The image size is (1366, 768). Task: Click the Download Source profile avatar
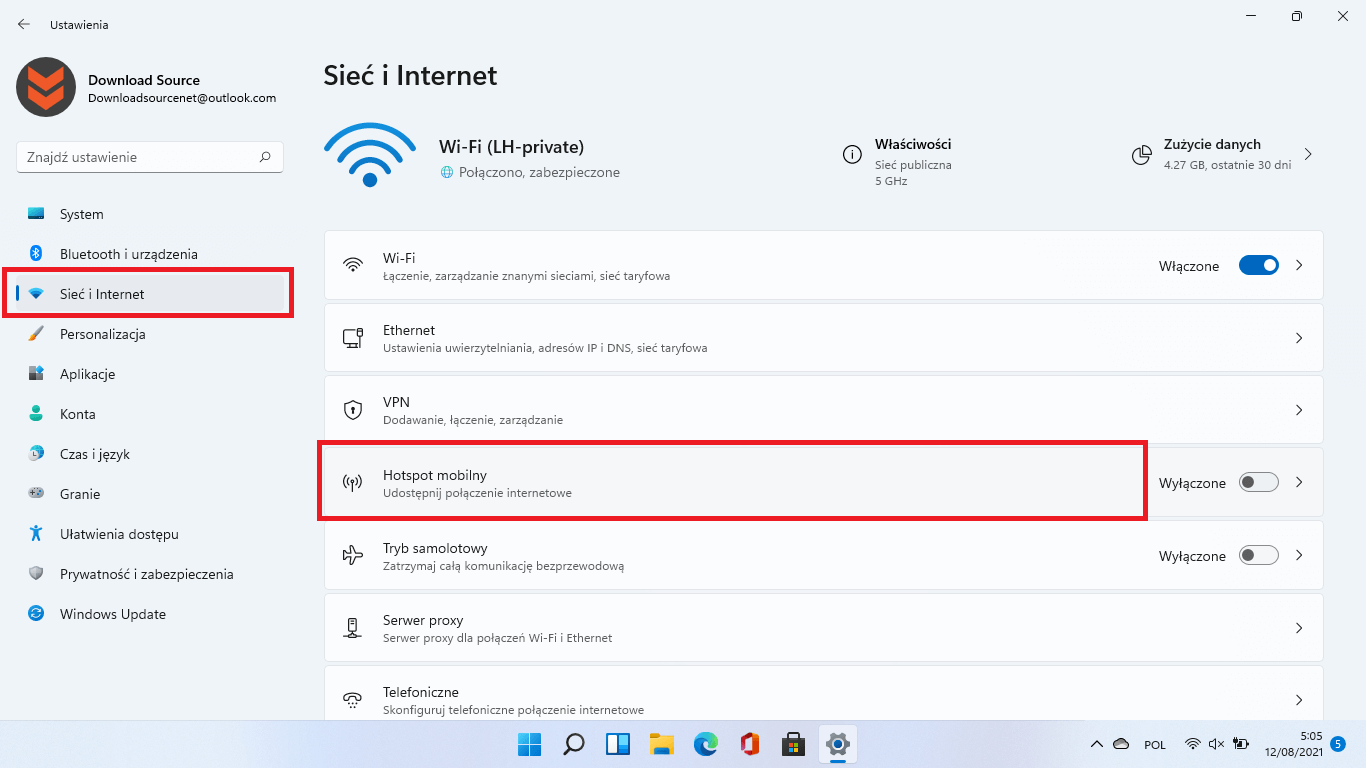tap(46, 87)
